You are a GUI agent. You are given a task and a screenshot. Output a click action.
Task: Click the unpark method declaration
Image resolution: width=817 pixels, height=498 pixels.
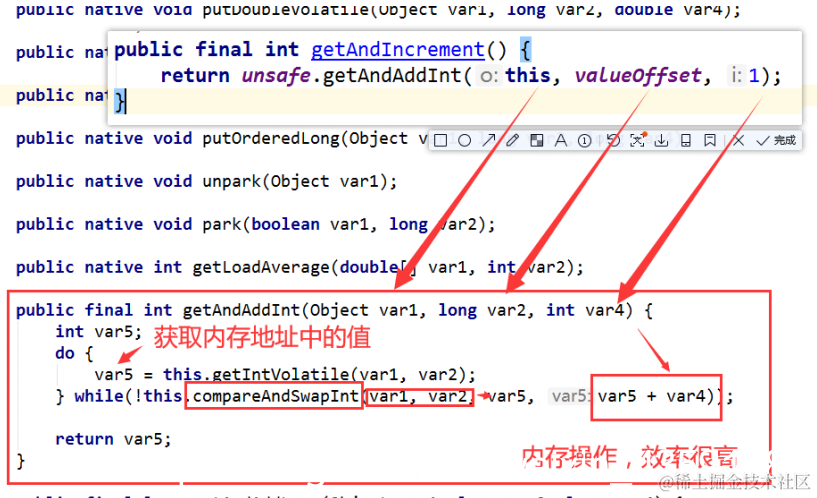[x=231, y=181]
